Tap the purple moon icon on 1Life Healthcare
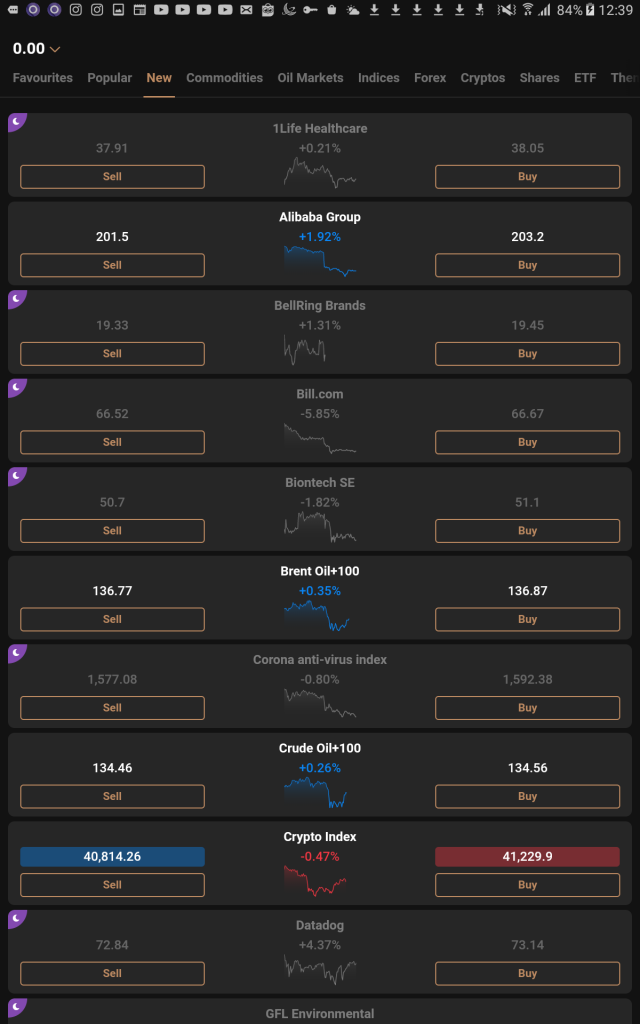The height and width of the screenshot is (1024, 640). point(16,121)
